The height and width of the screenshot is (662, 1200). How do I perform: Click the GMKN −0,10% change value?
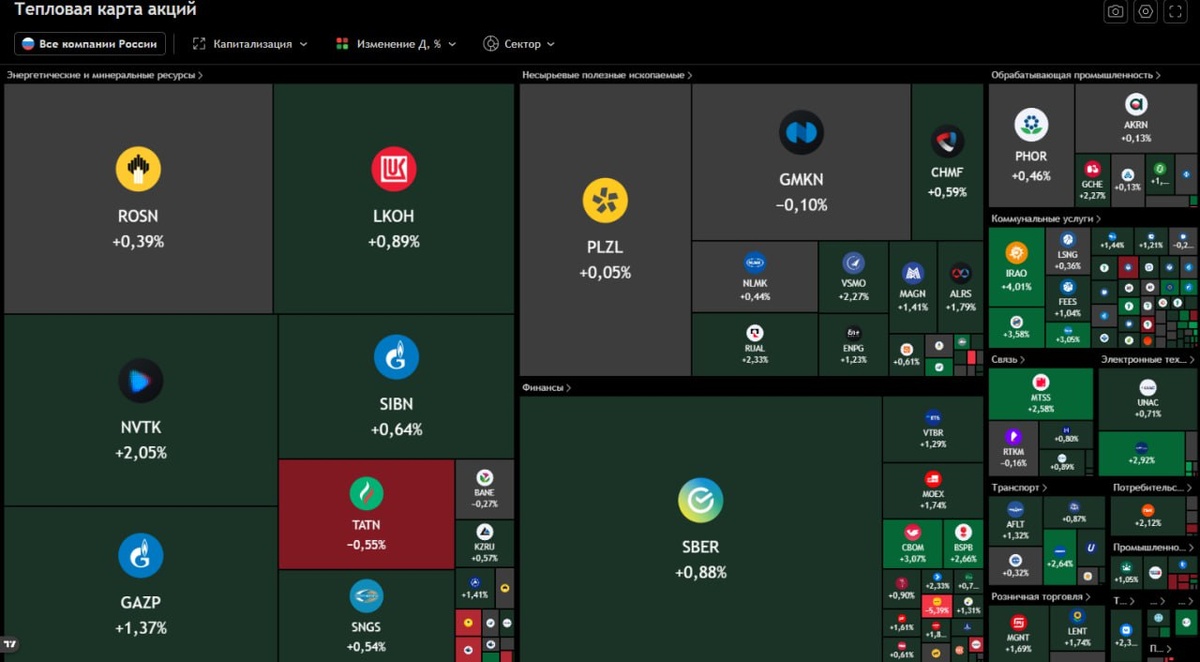[801, 205]
